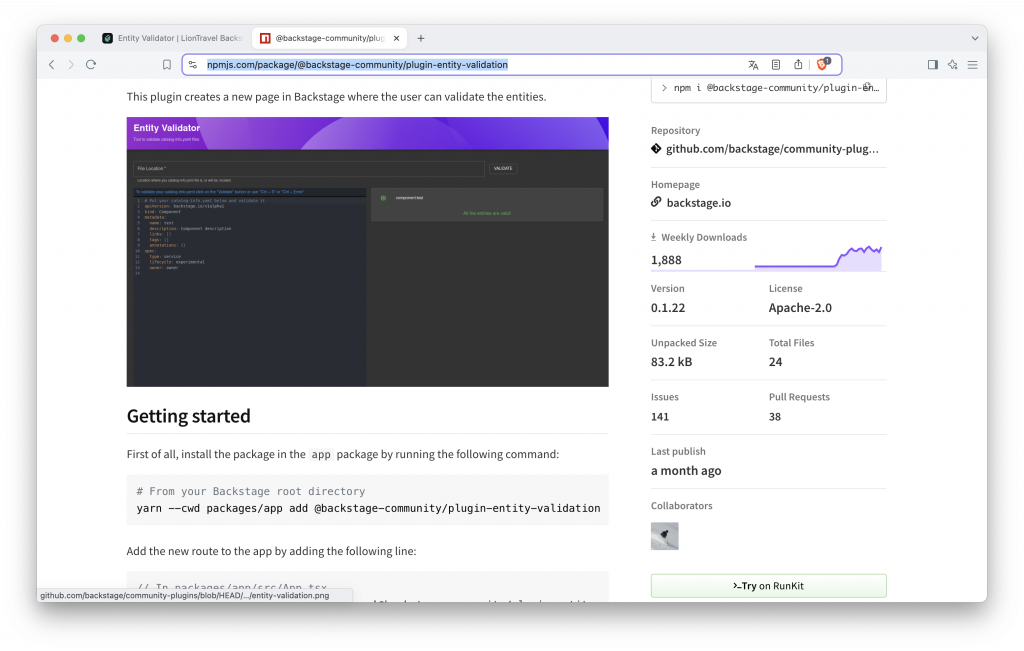1024x651 pixels.
Task: Click the Repository label
Action: point(675,131)
